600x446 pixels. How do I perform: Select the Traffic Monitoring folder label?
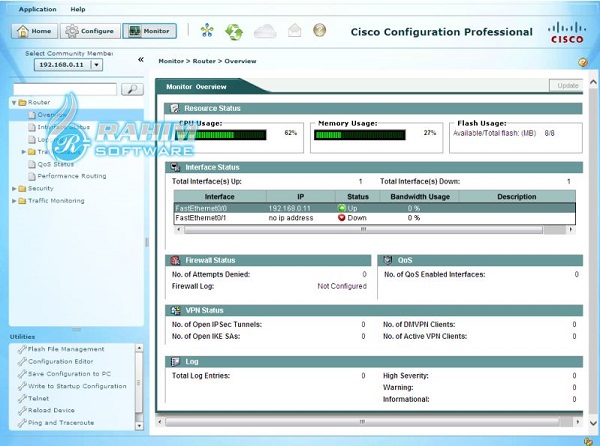[56, 200]
